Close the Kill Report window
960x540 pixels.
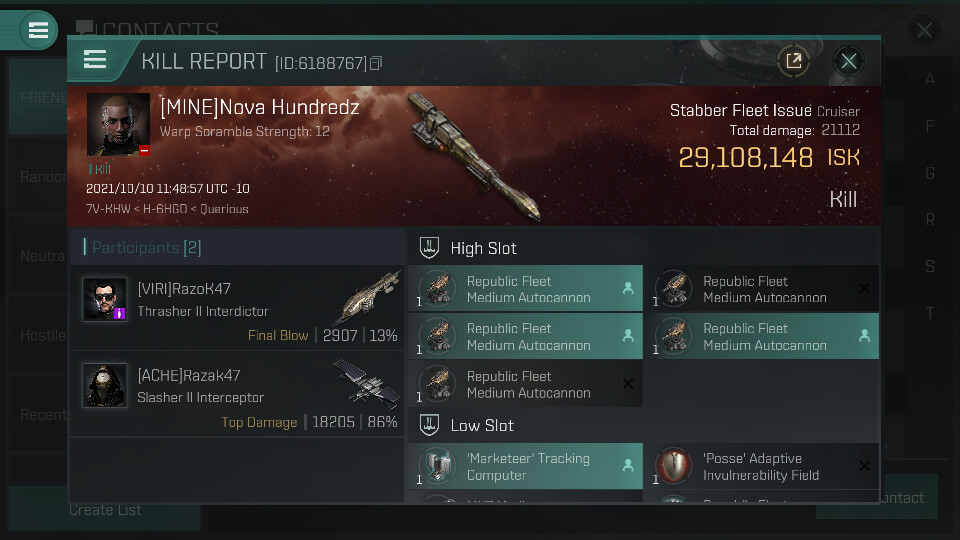tap(849, 61)
